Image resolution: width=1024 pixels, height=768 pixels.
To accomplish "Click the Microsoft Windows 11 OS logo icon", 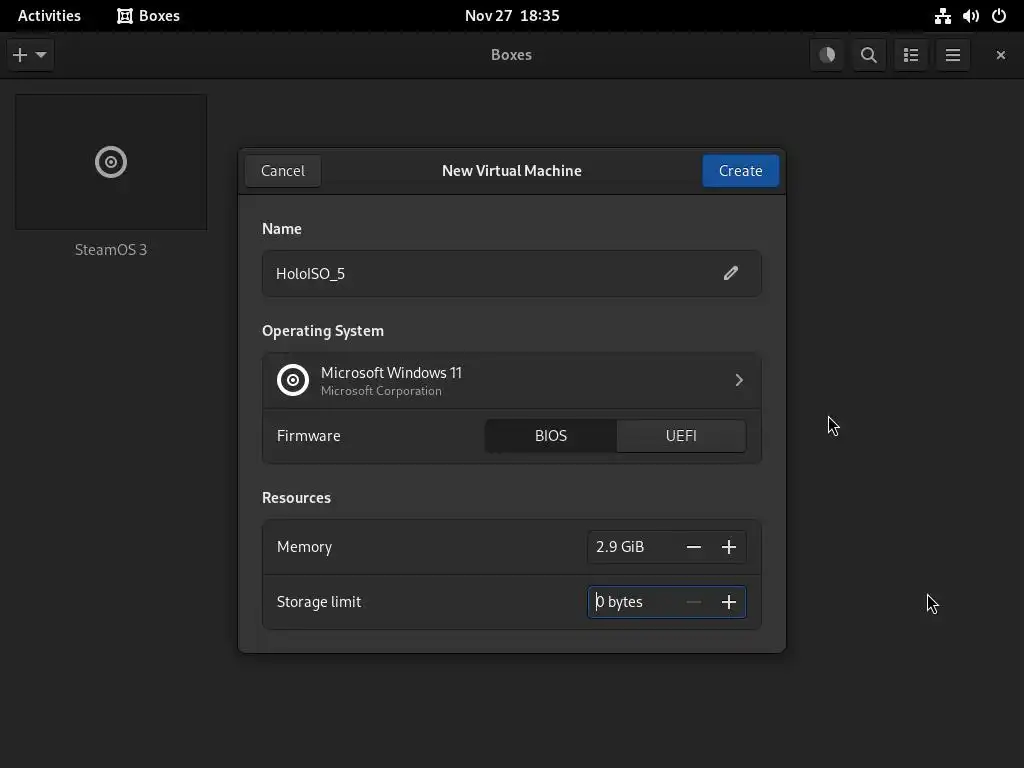I will pos(293,380).
